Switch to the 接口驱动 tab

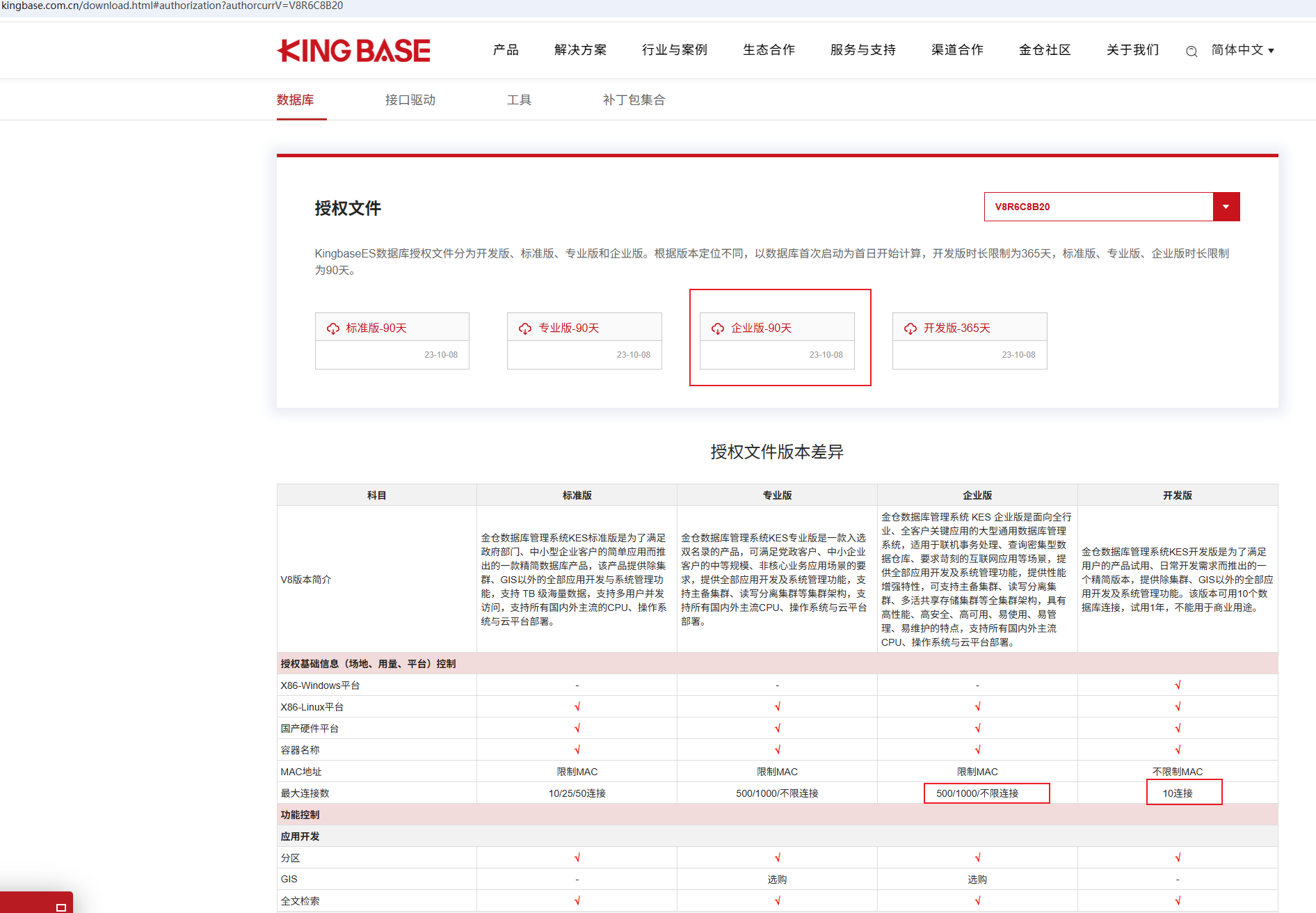tap(410, 100)
